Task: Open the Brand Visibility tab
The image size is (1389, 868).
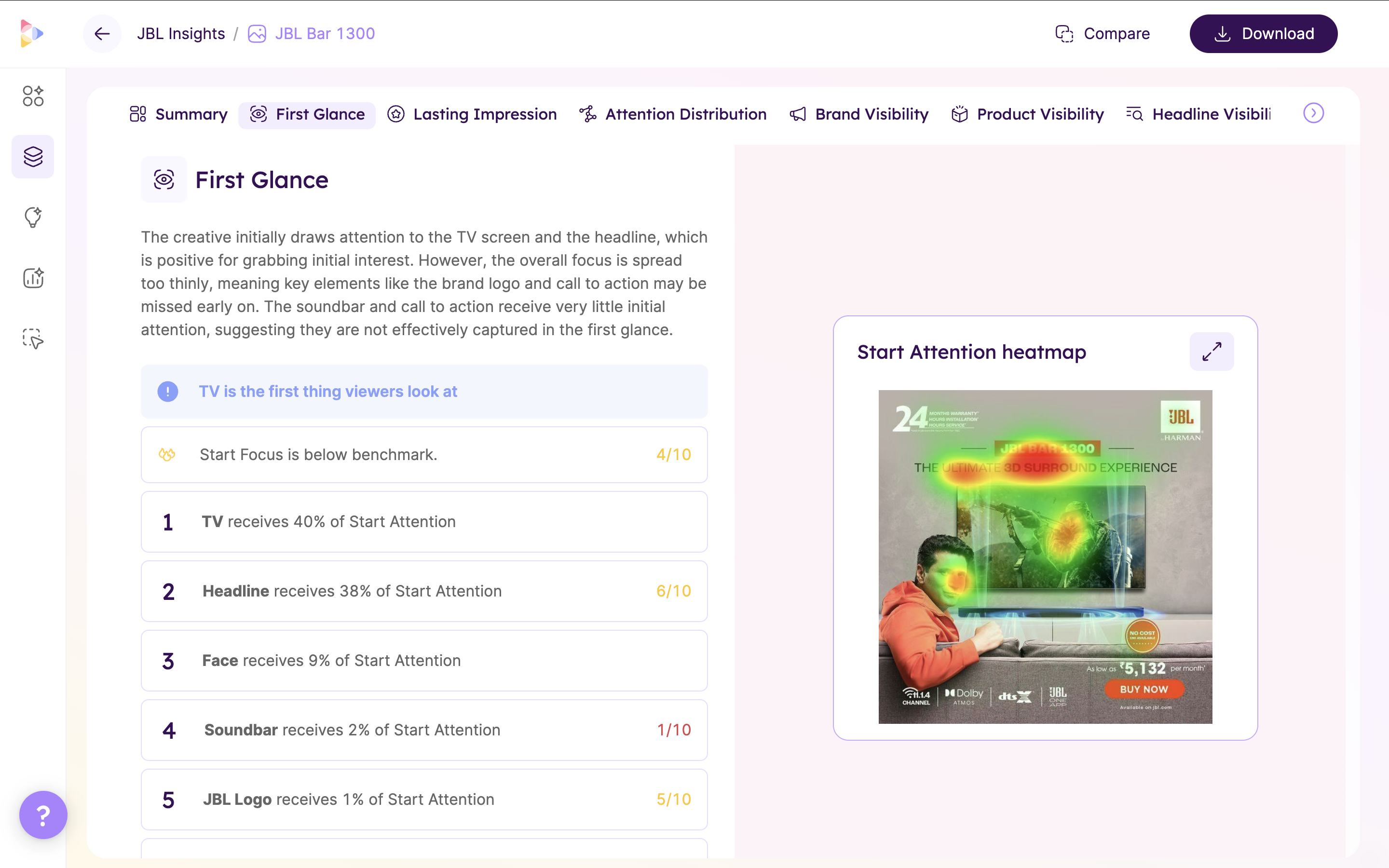Action: [859, 114]
